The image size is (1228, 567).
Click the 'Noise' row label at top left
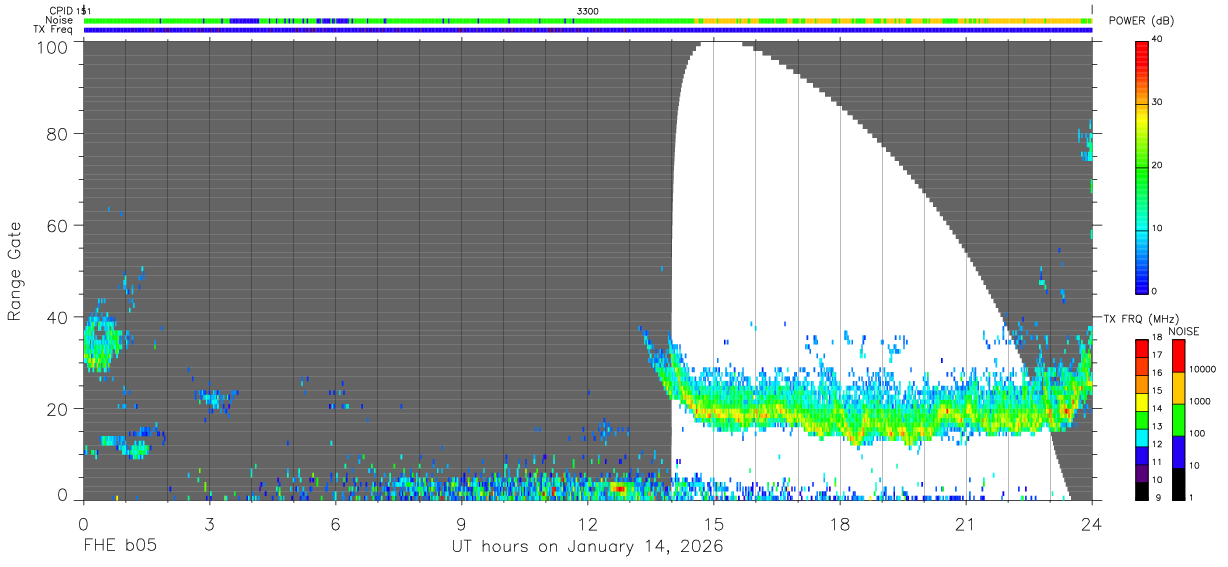coord(59,20)
